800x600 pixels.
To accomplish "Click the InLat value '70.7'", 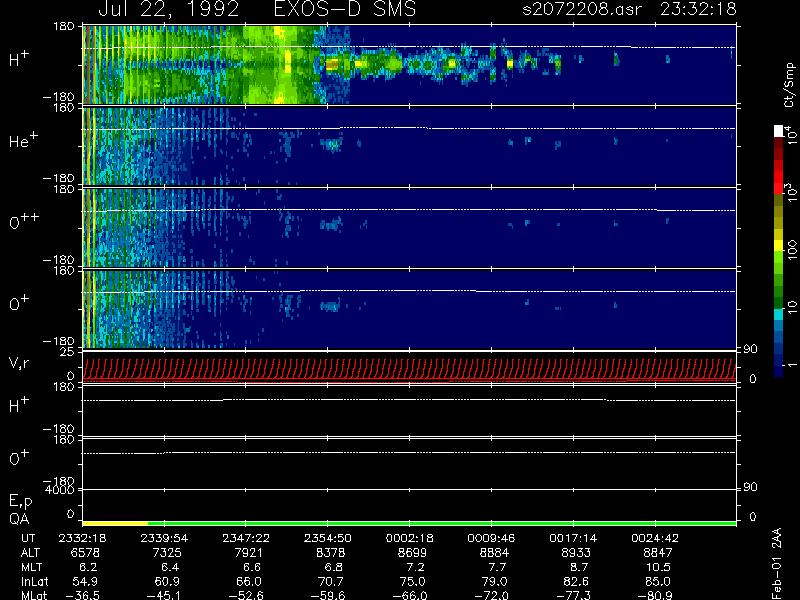I will 331,581.
